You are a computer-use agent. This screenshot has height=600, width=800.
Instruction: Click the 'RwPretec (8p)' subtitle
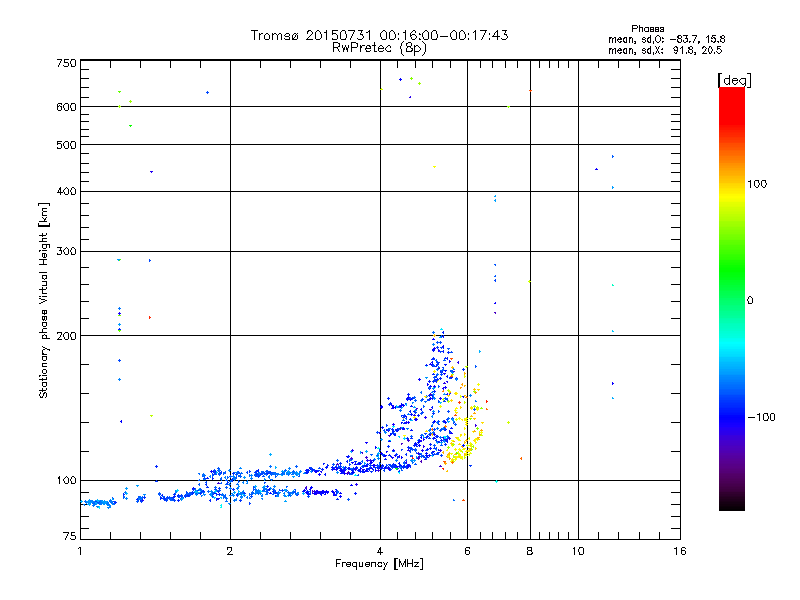[379, 48]
